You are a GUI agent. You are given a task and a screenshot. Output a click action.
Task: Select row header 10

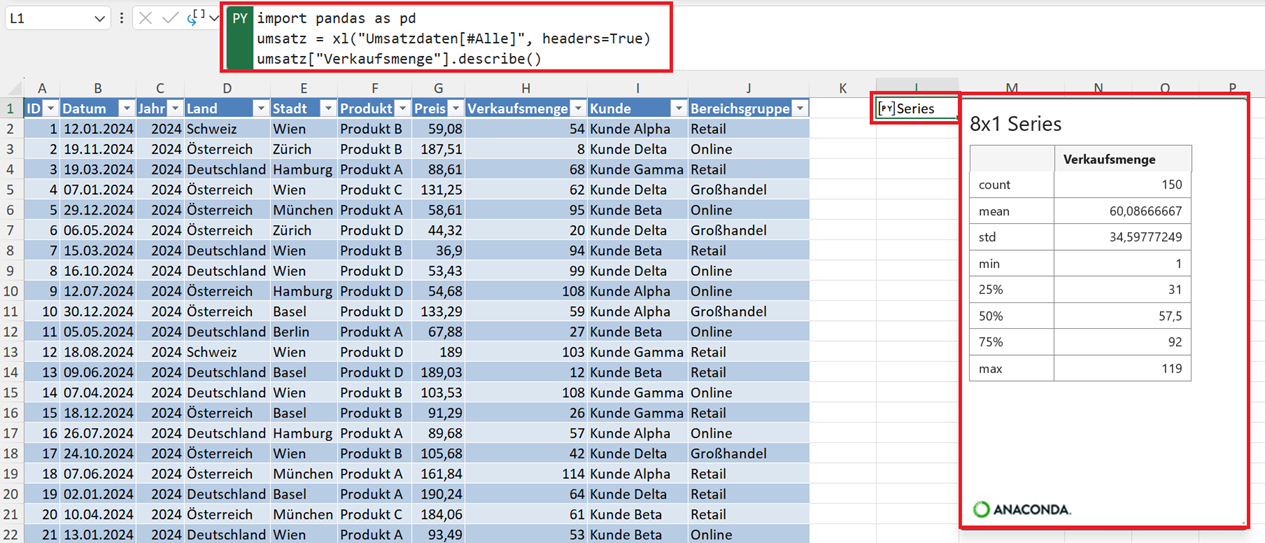[x=10, y=291]
